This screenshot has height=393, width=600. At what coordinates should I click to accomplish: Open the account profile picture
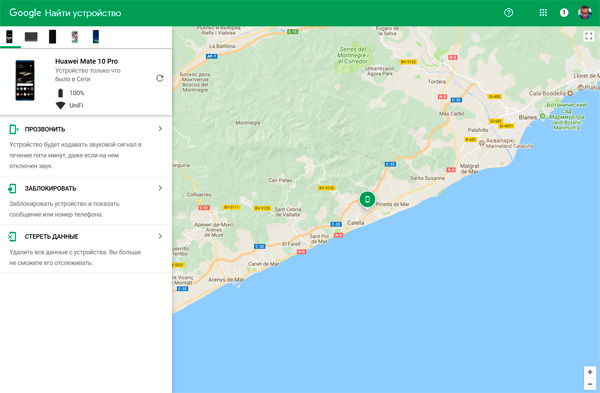coord(585,13)
